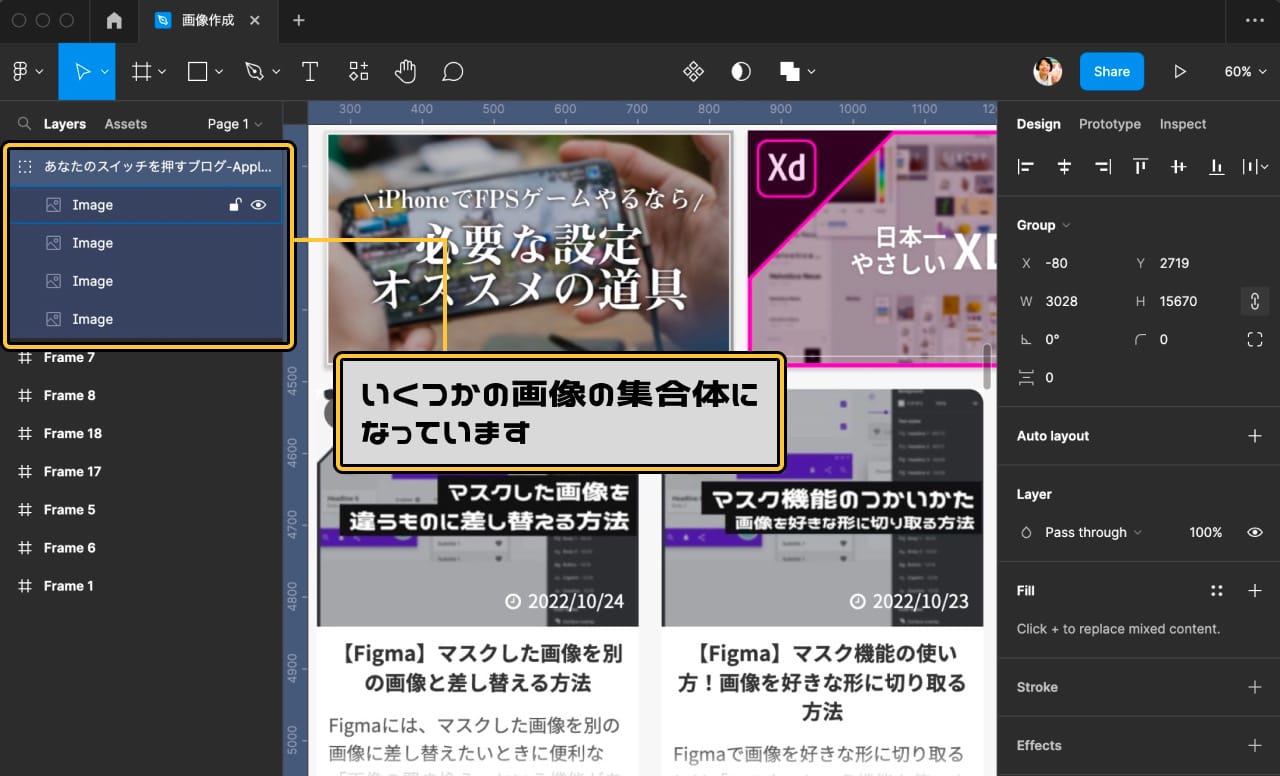This screenshot has height=776, width=1280.
Task: Click the user avatar
Action: (x=1048, y=72)
